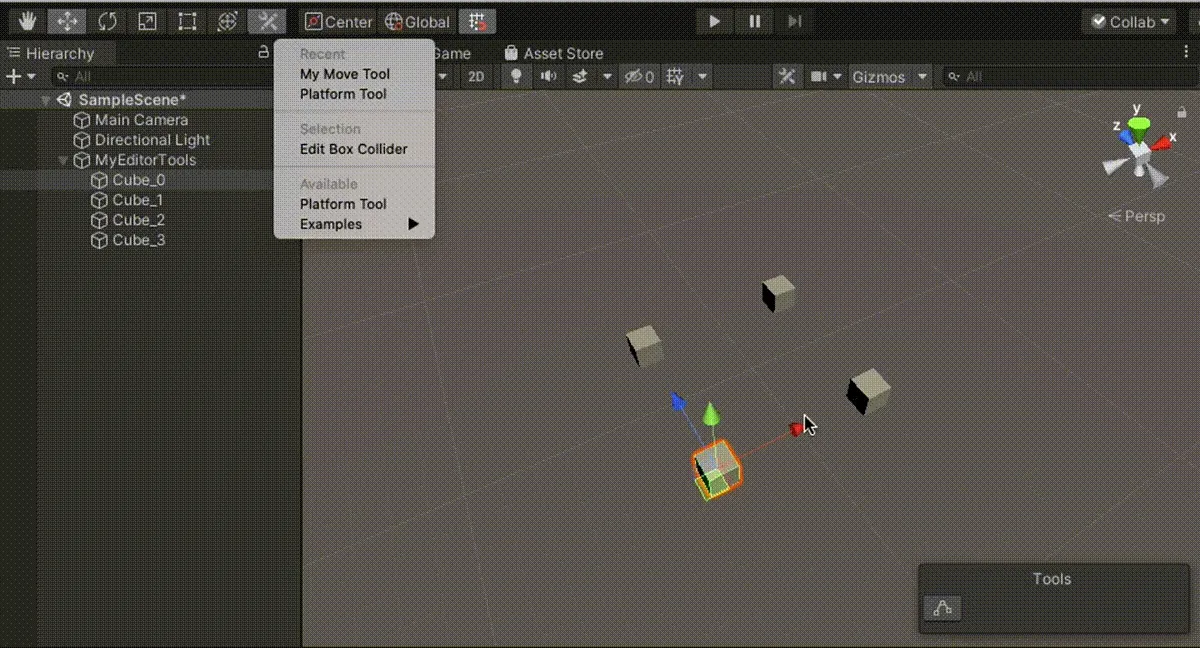Choose My Move Tool from menu

tap(345, 74)
